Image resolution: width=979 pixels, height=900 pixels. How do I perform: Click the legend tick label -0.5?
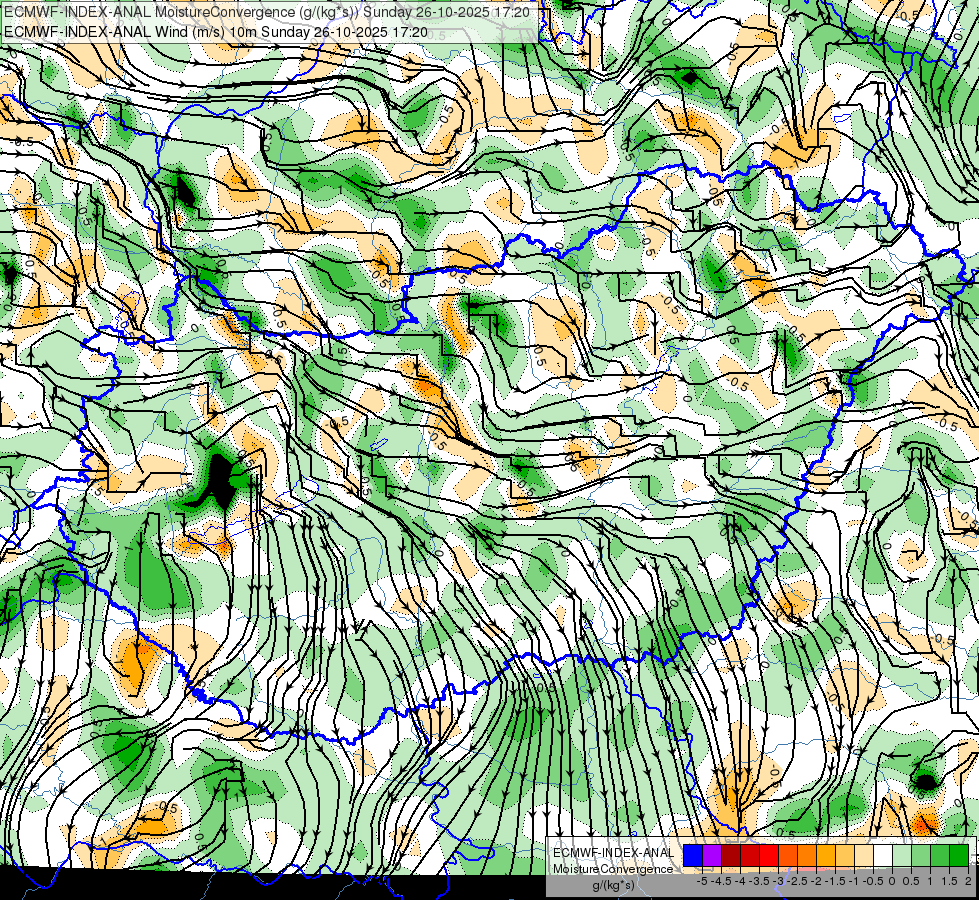(x=875, y=881)
